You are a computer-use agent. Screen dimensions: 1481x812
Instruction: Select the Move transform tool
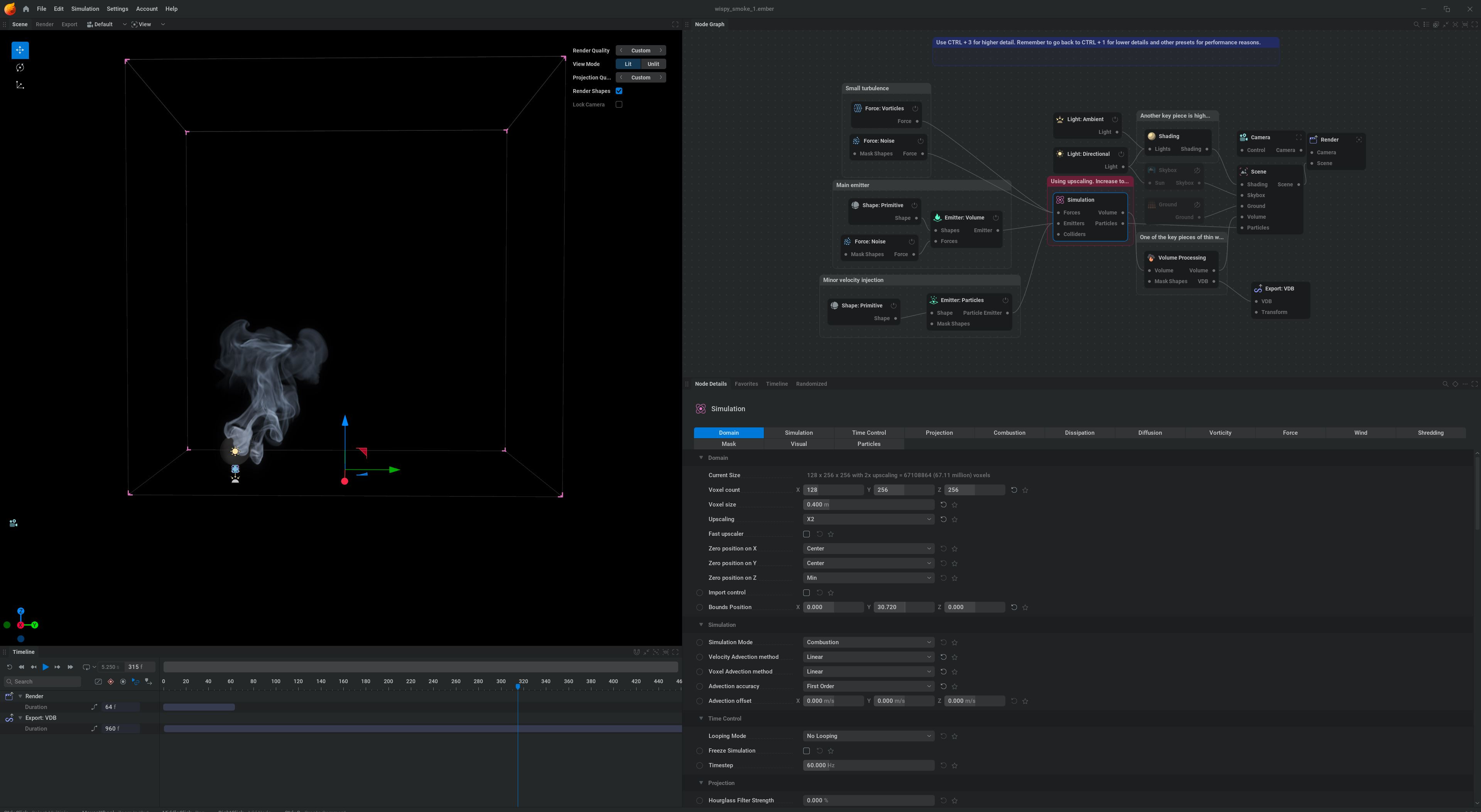(20, 50)
